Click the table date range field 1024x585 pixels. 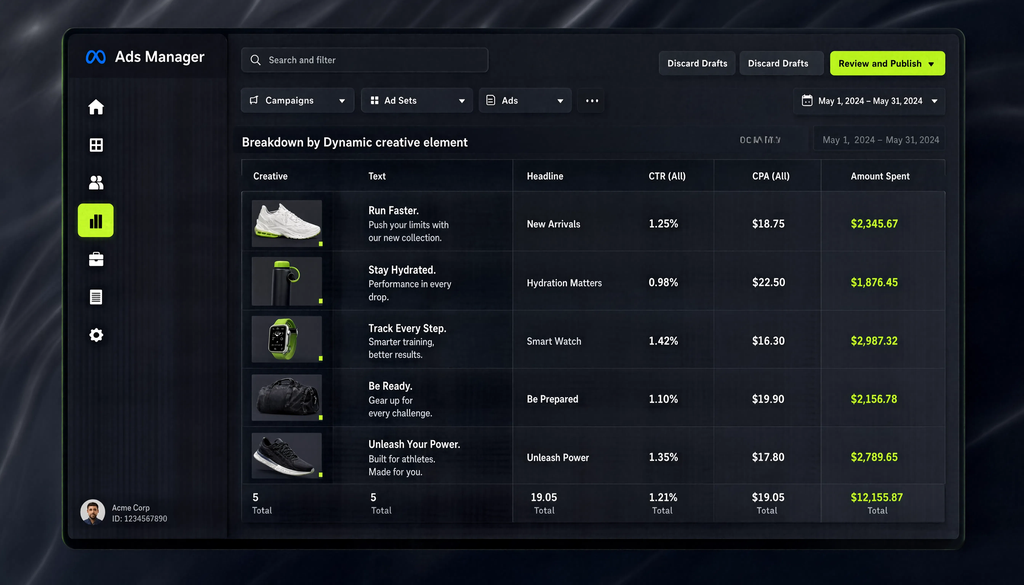point(879,140)
